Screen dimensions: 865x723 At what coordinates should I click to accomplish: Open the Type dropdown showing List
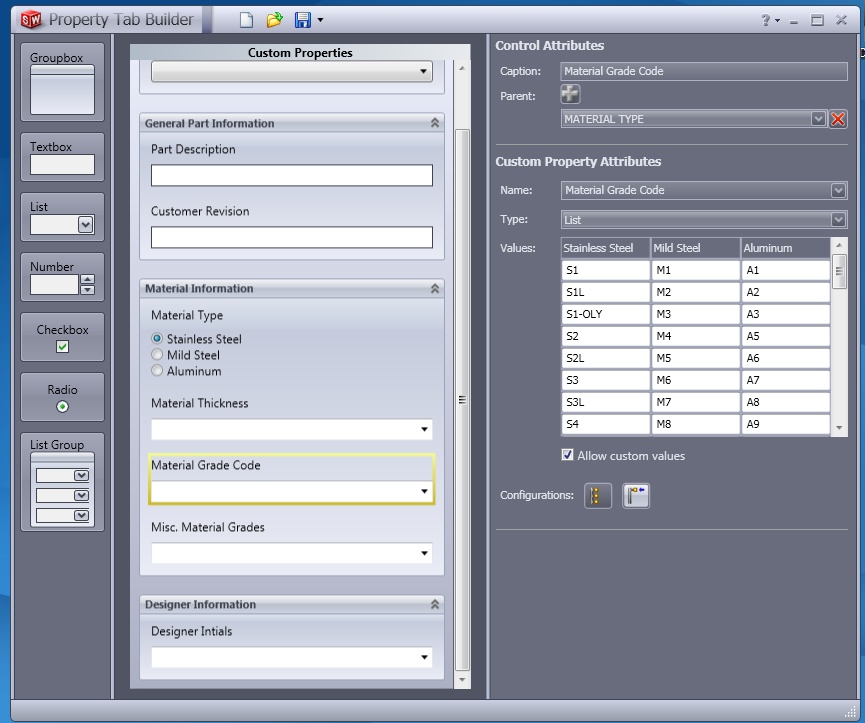coord(839,219)
